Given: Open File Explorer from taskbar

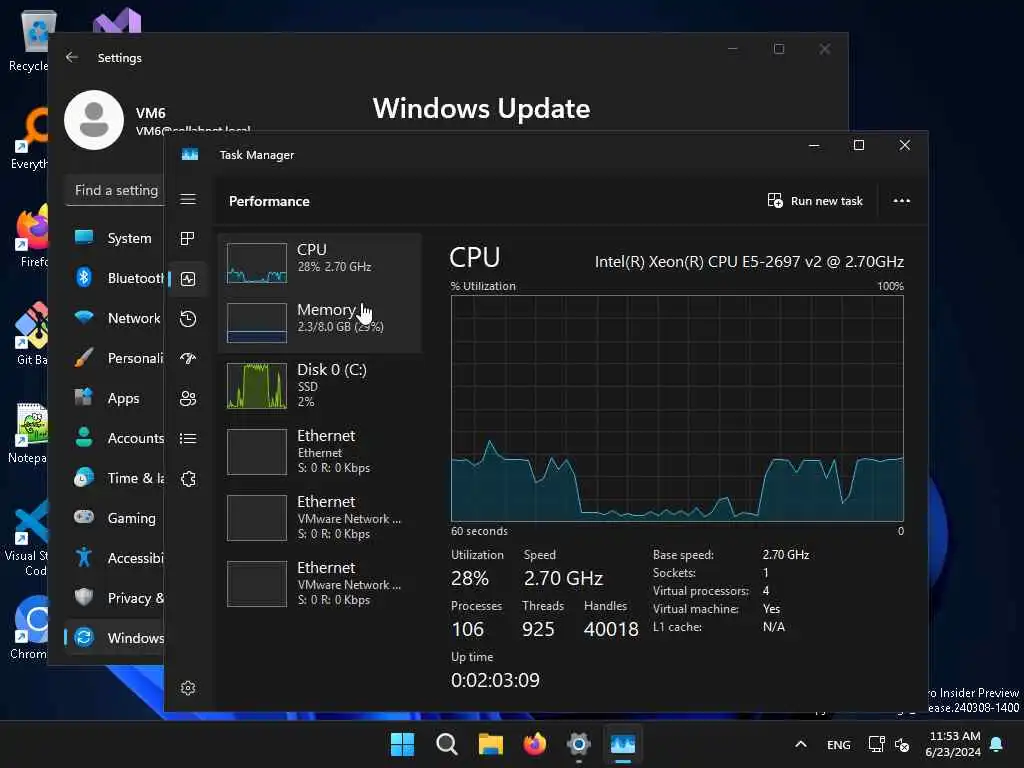Looking at the screenshot, I should click(490, 744).
